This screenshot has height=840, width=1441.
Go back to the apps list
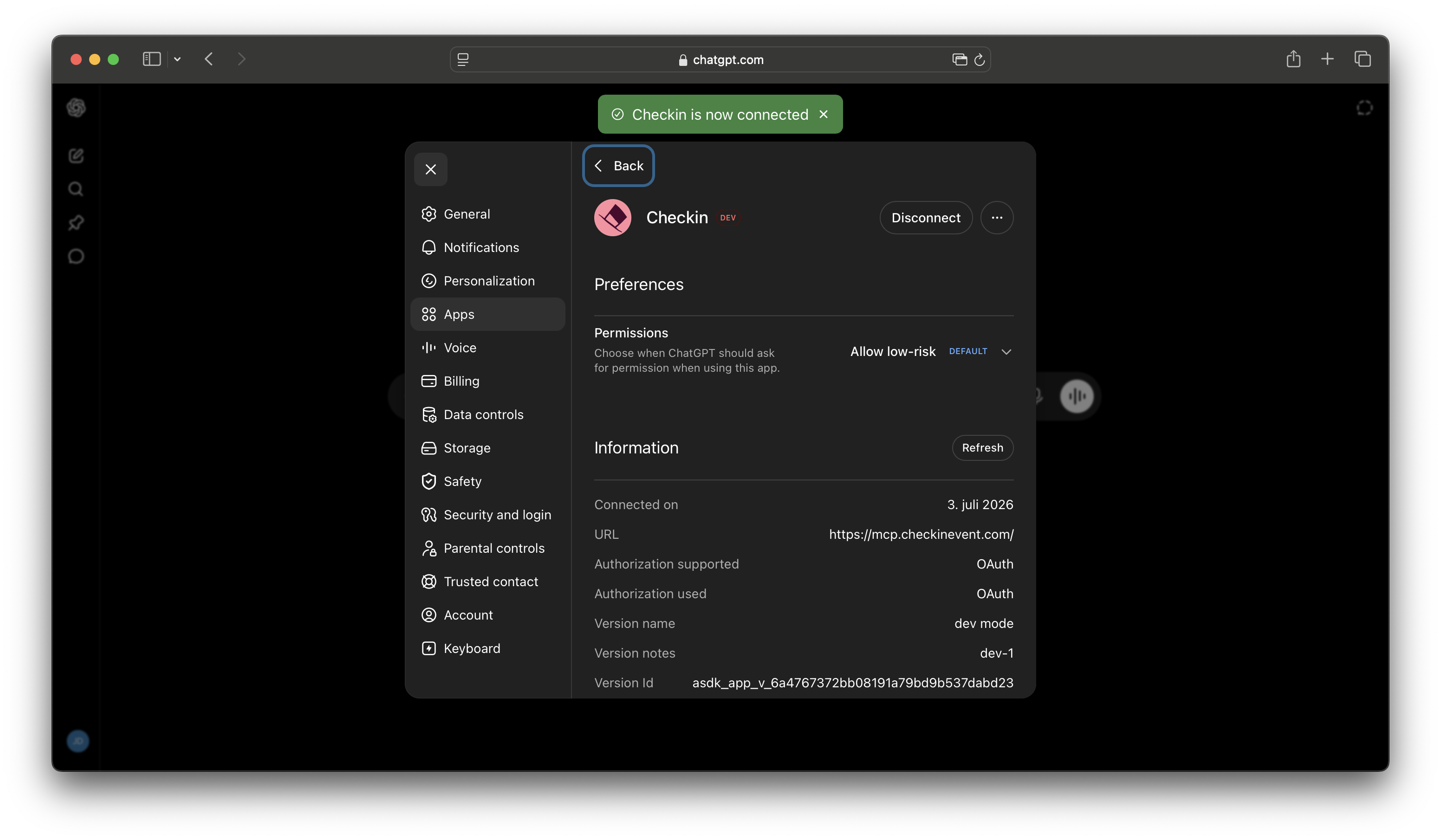tap(618, 166)
